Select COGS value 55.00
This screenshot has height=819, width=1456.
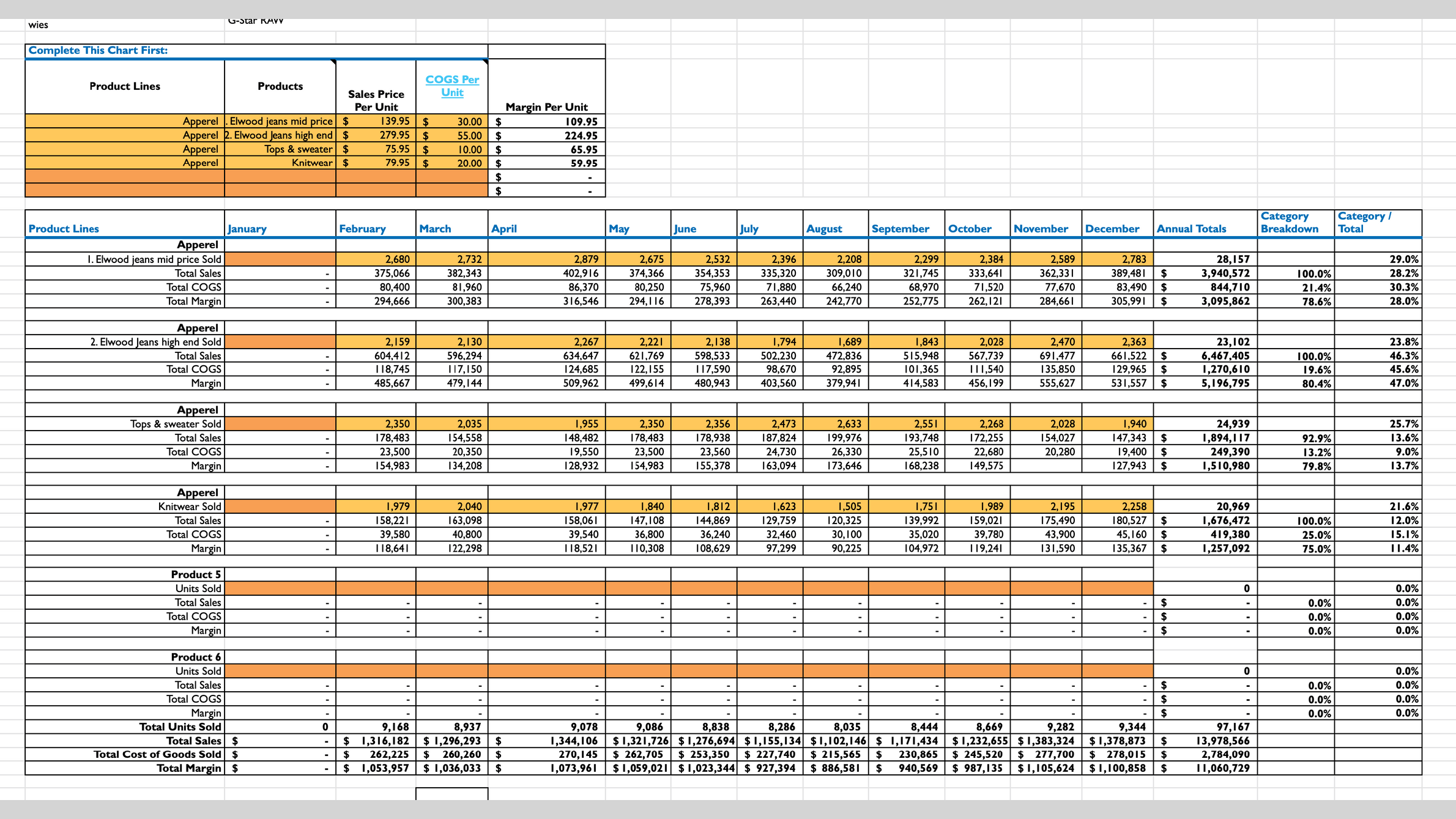coord(452,135)
